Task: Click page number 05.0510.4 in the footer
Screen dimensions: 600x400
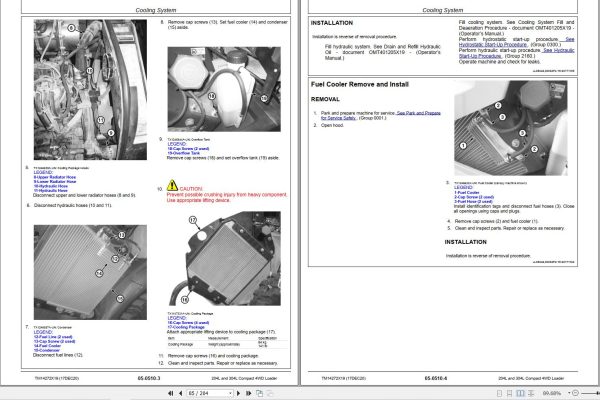Action: [436, 378]
